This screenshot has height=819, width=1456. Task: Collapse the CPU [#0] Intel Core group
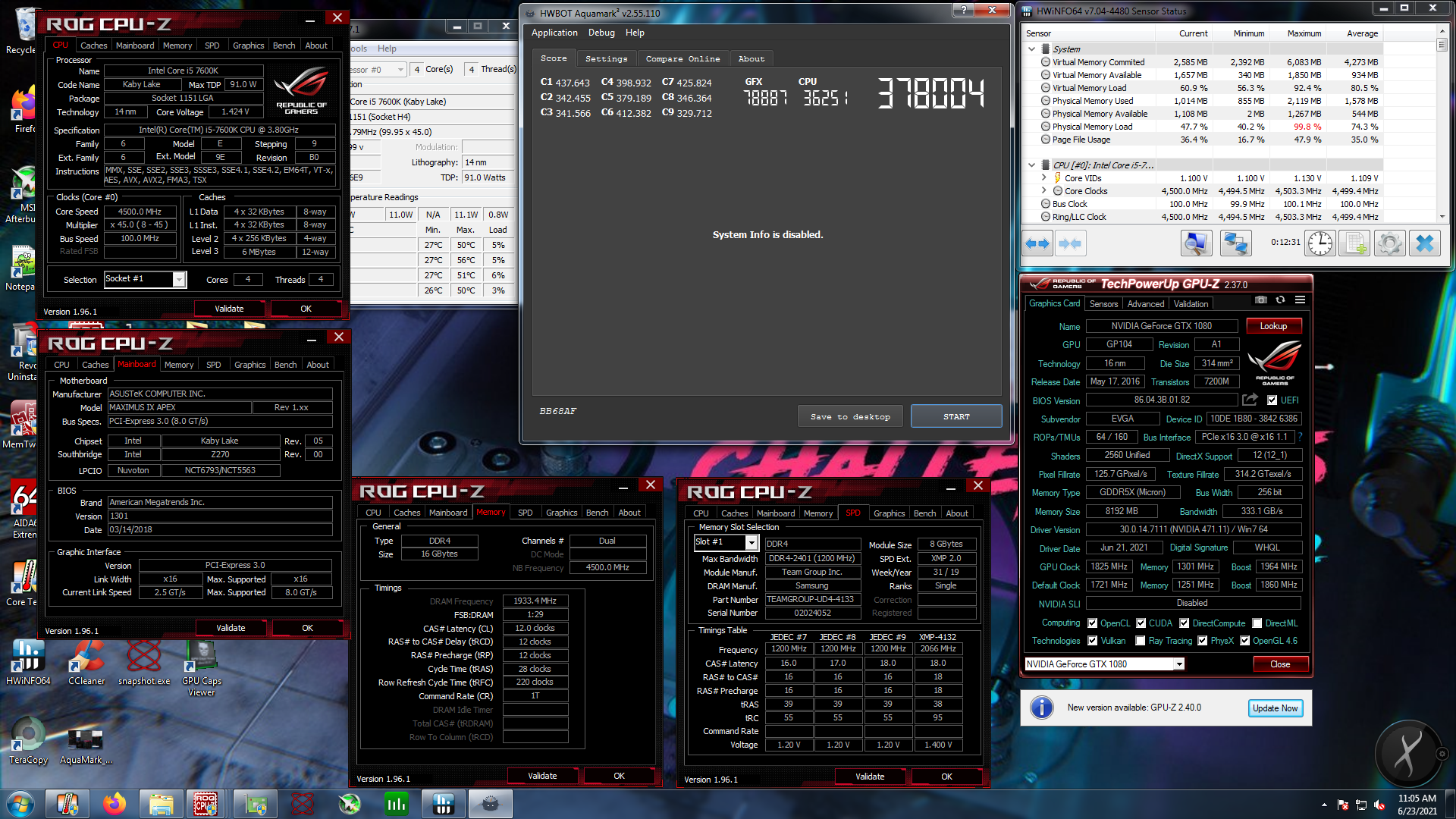coord(1031,165)
